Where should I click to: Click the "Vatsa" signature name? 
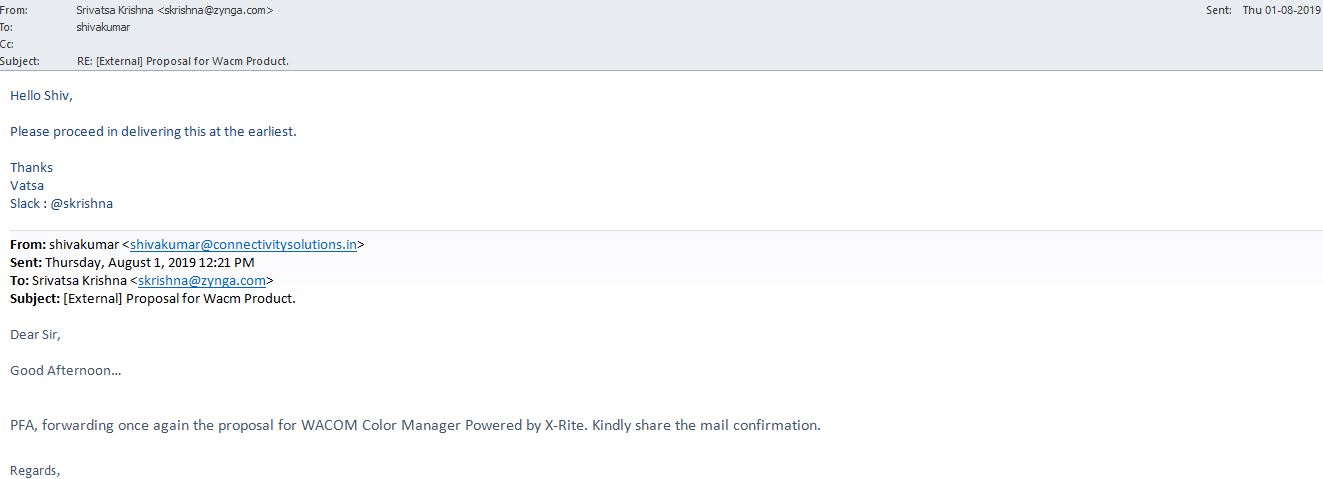pyautogui.click(x=27, y=186)
